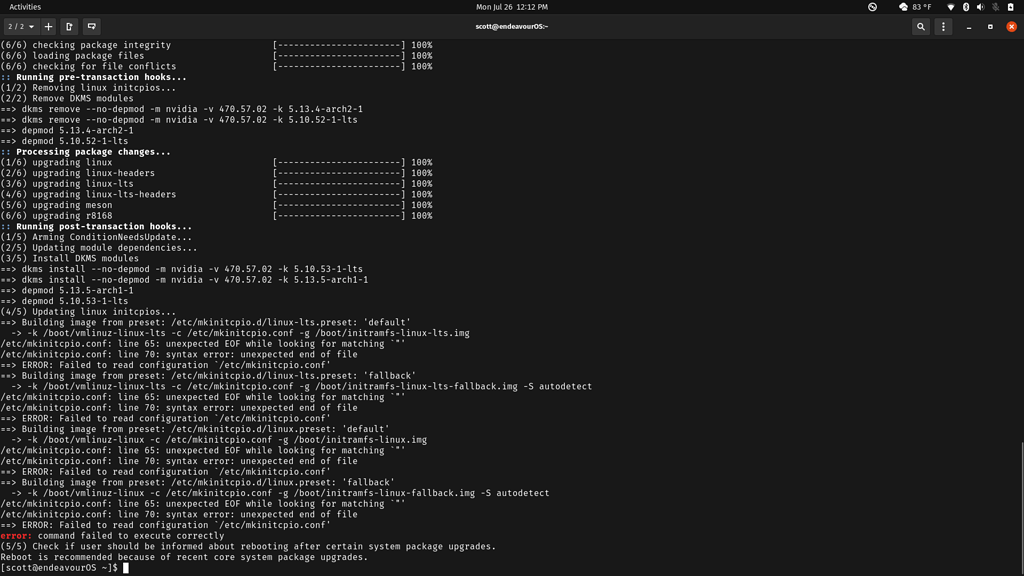Image resolution: width=1024 pixels, height=576 pixels.
Task: Split the terminal to the right
Action: pyautogui.click(x=69, y=27)
